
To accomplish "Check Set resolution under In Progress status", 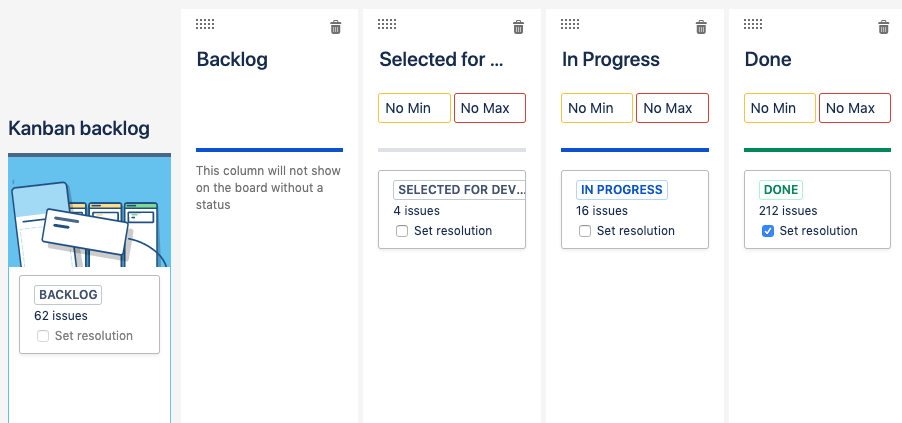I will (585, 231).
